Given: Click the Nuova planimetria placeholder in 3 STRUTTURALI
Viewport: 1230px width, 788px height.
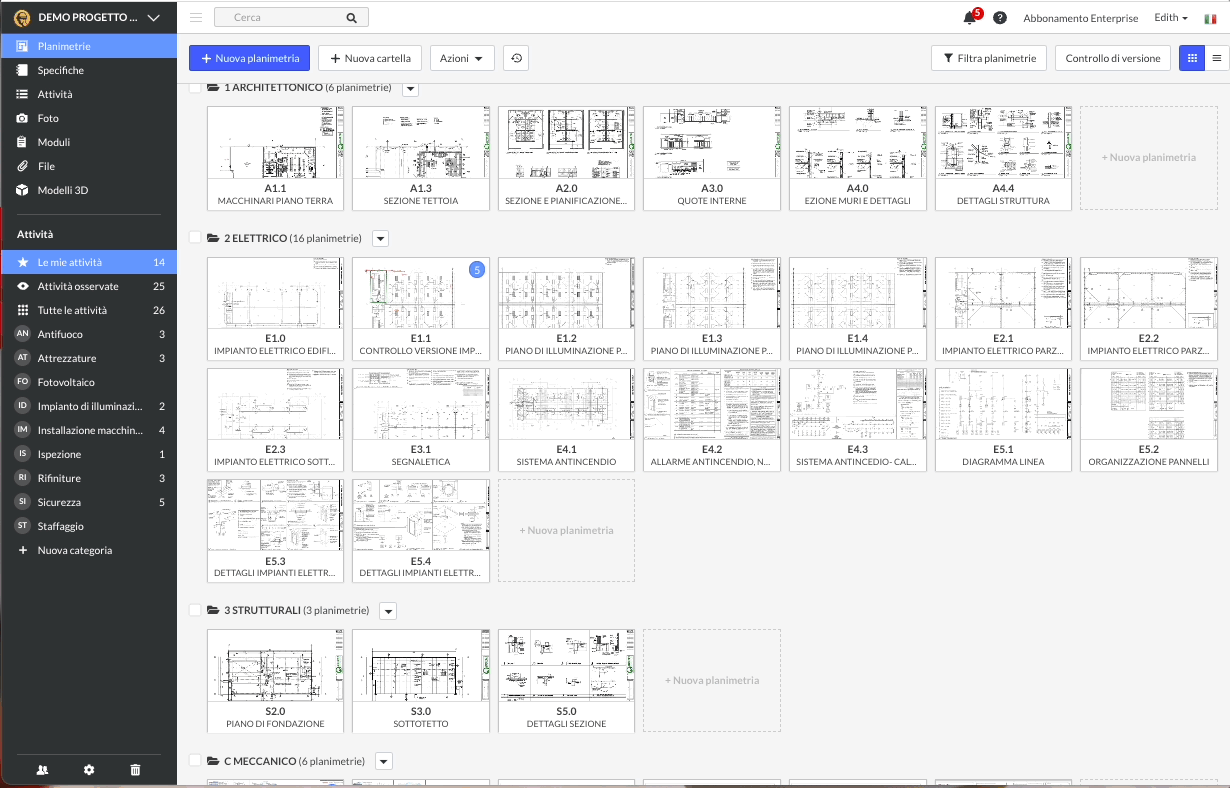Looking at the screenshot, I should click(x=711, y=681).
